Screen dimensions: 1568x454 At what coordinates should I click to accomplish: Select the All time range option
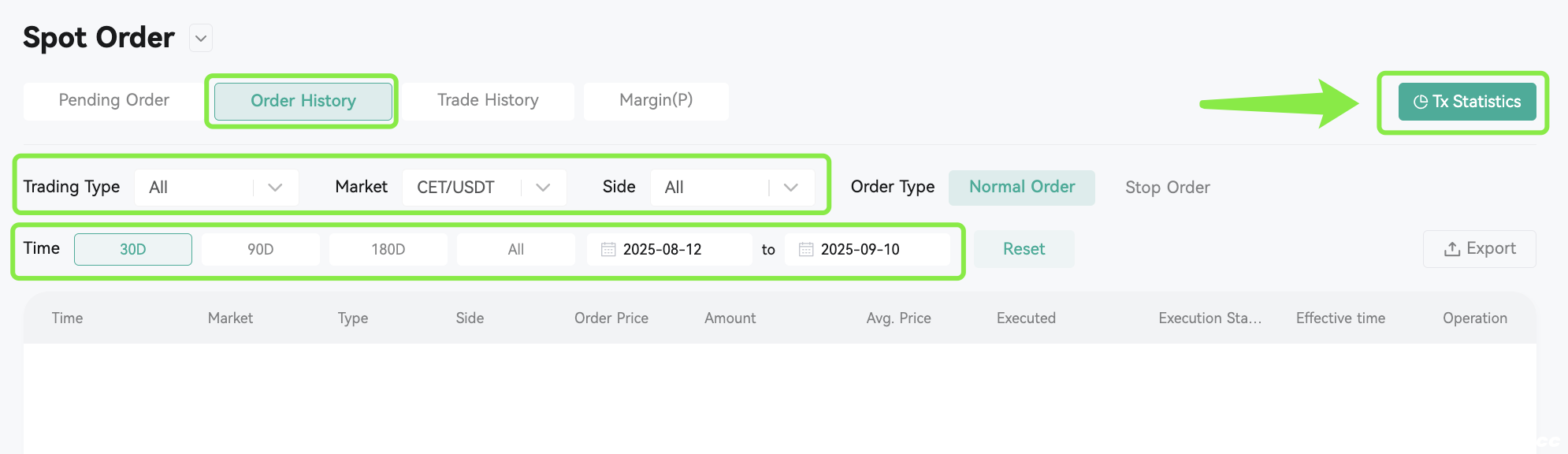coord(516,249)
